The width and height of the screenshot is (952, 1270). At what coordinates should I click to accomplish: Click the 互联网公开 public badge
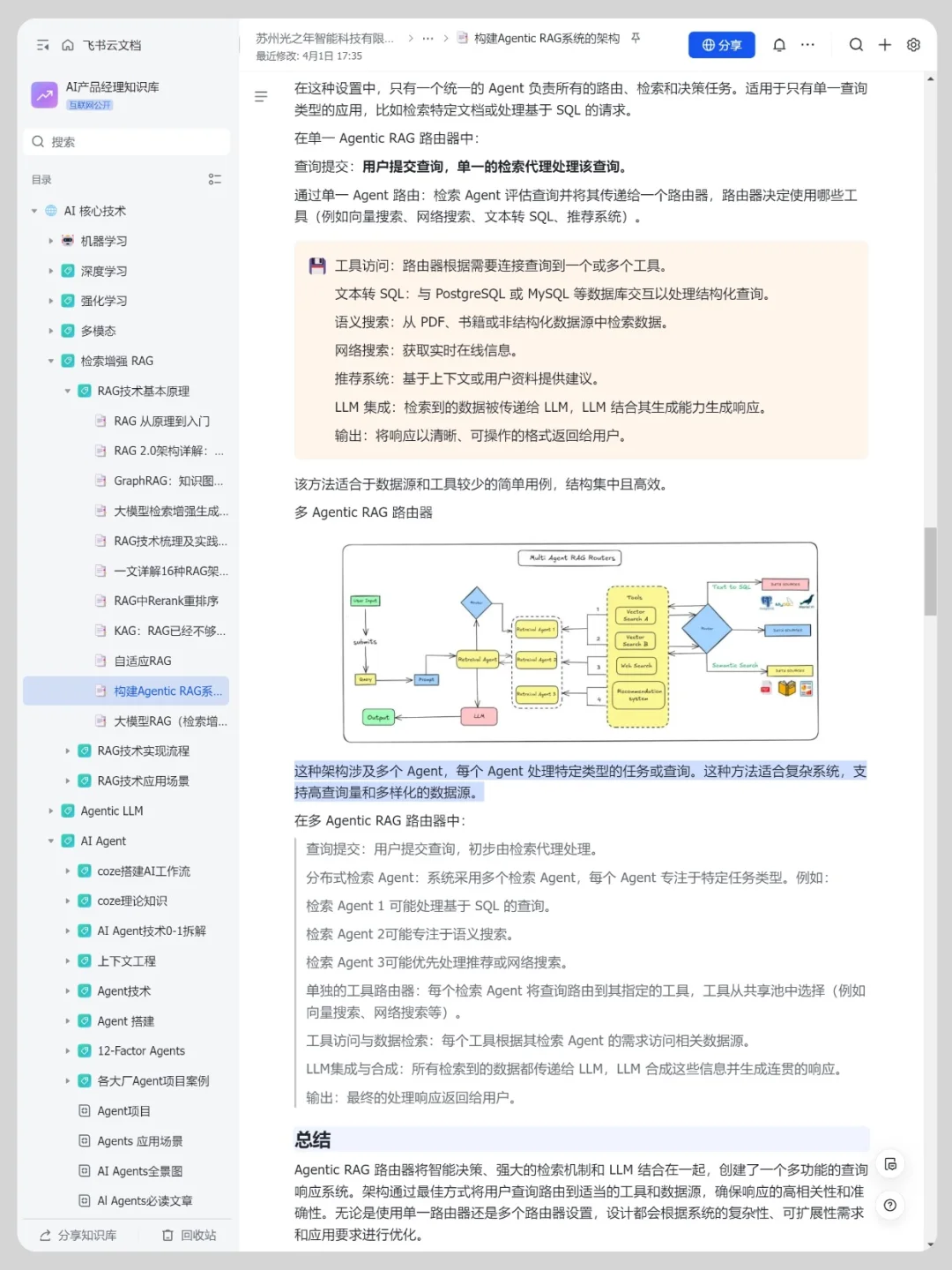(90, 105)
